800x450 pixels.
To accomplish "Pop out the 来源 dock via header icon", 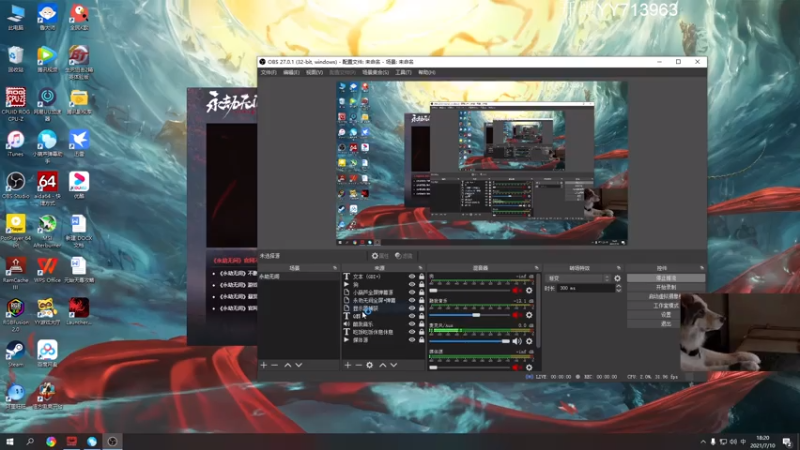I will pyautogui.click(x=420, y=268).
